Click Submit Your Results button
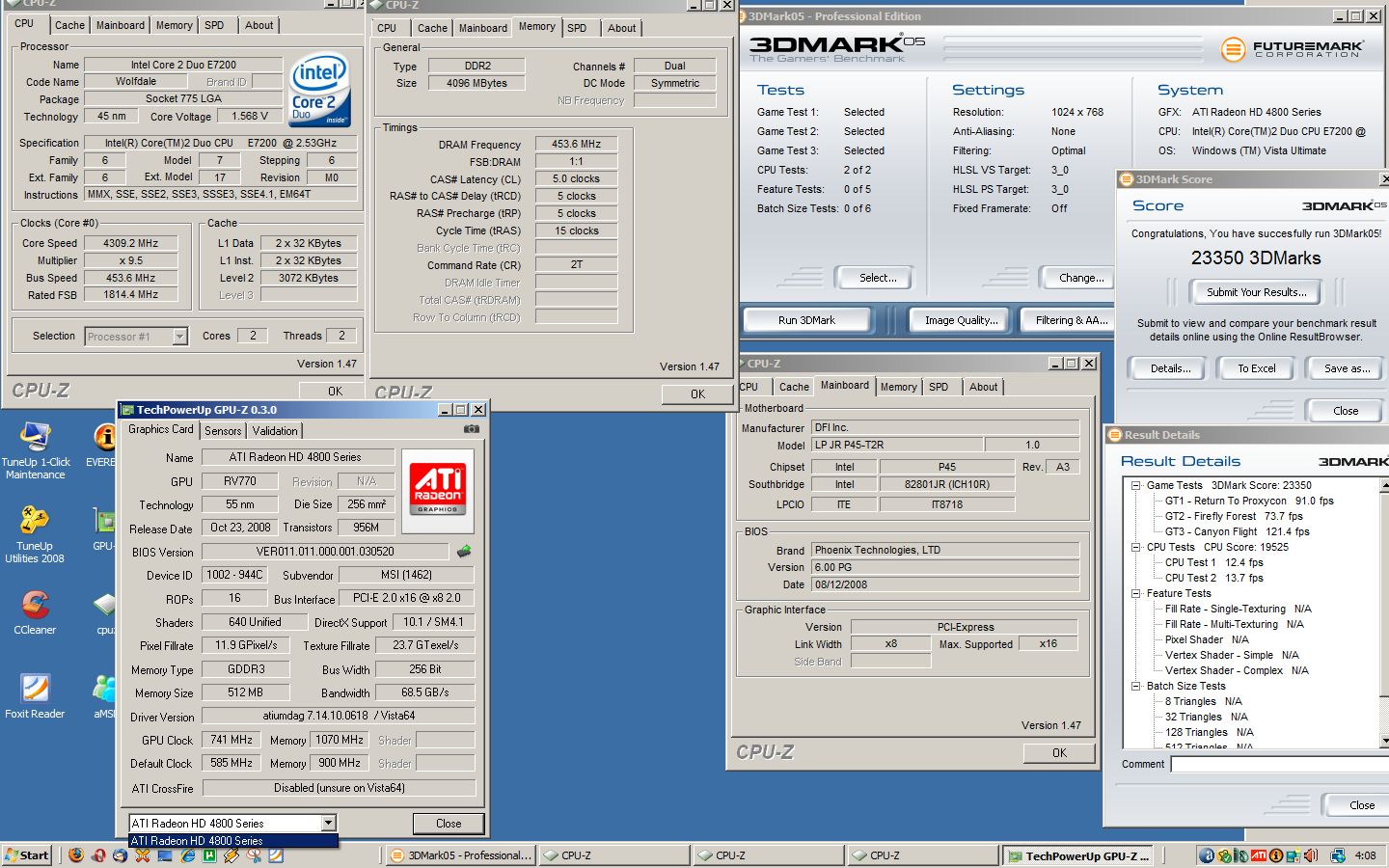The image size is (1389, 868). 1256,292
